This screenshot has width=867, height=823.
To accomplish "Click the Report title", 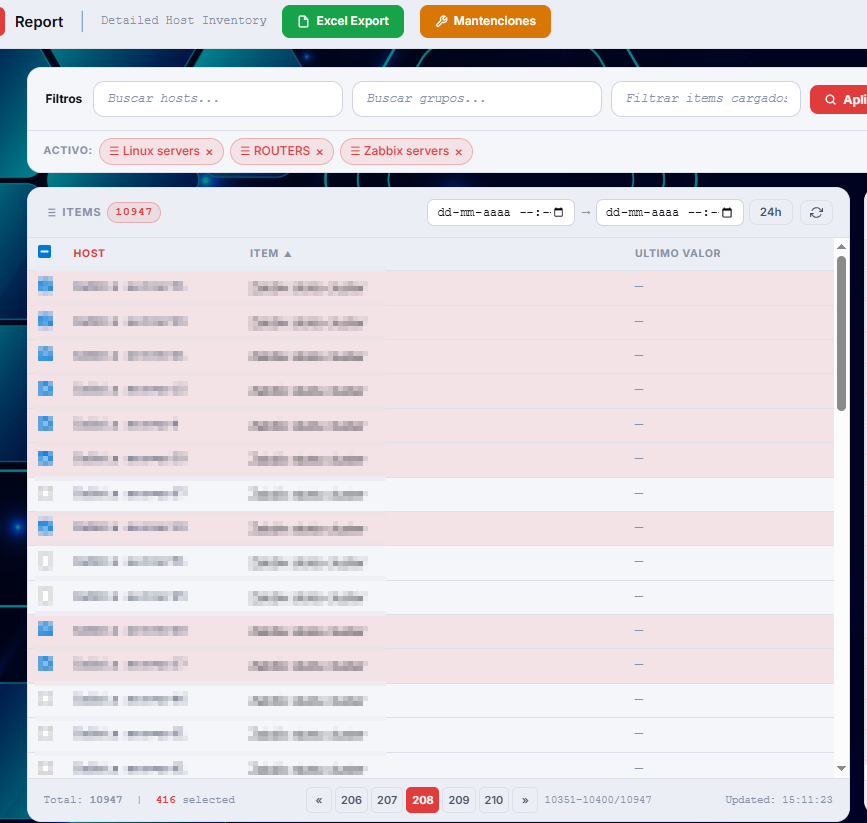I will (x=39, y=22).
